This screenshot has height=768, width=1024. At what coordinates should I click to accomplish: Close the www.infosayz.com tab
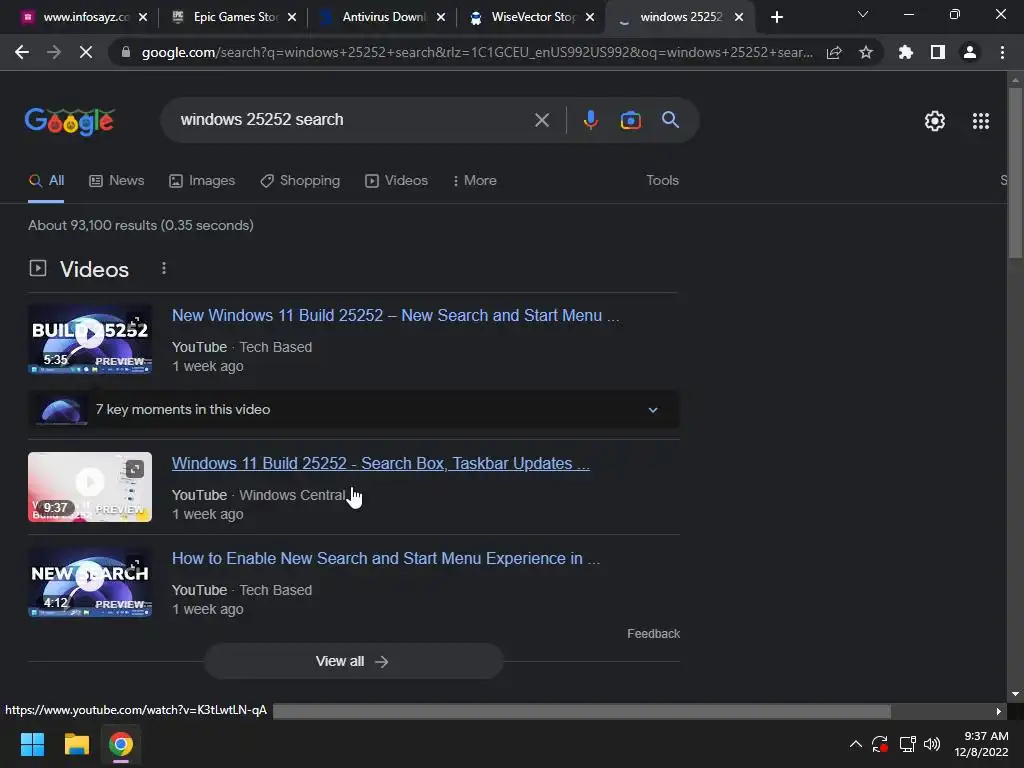143,17
